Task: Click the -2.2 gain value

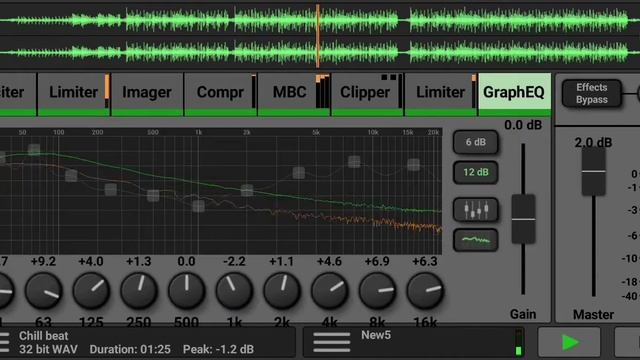Action: click(234, 261)
